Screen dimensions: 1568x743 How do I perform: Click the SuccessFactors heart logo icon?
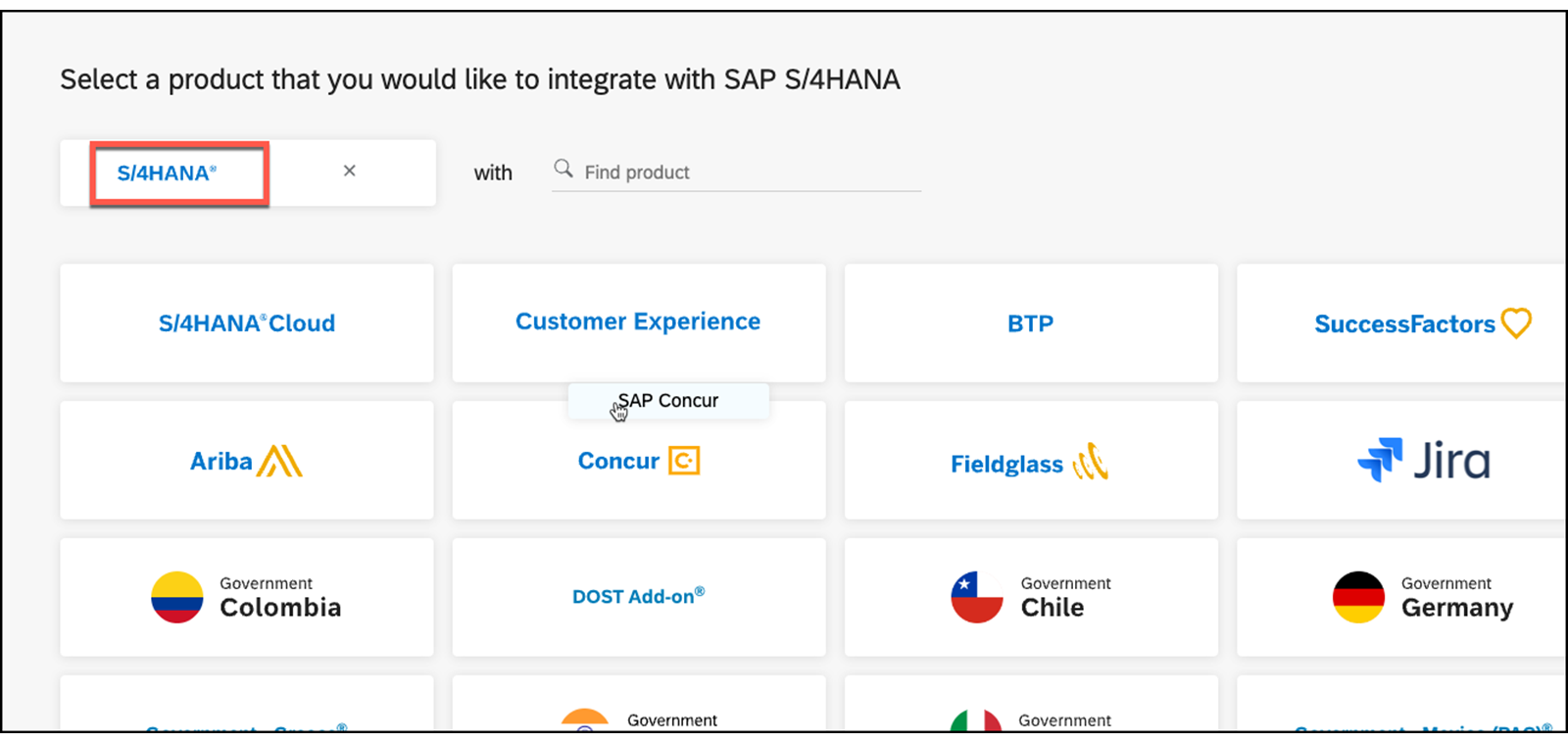tap(1516, 322)
